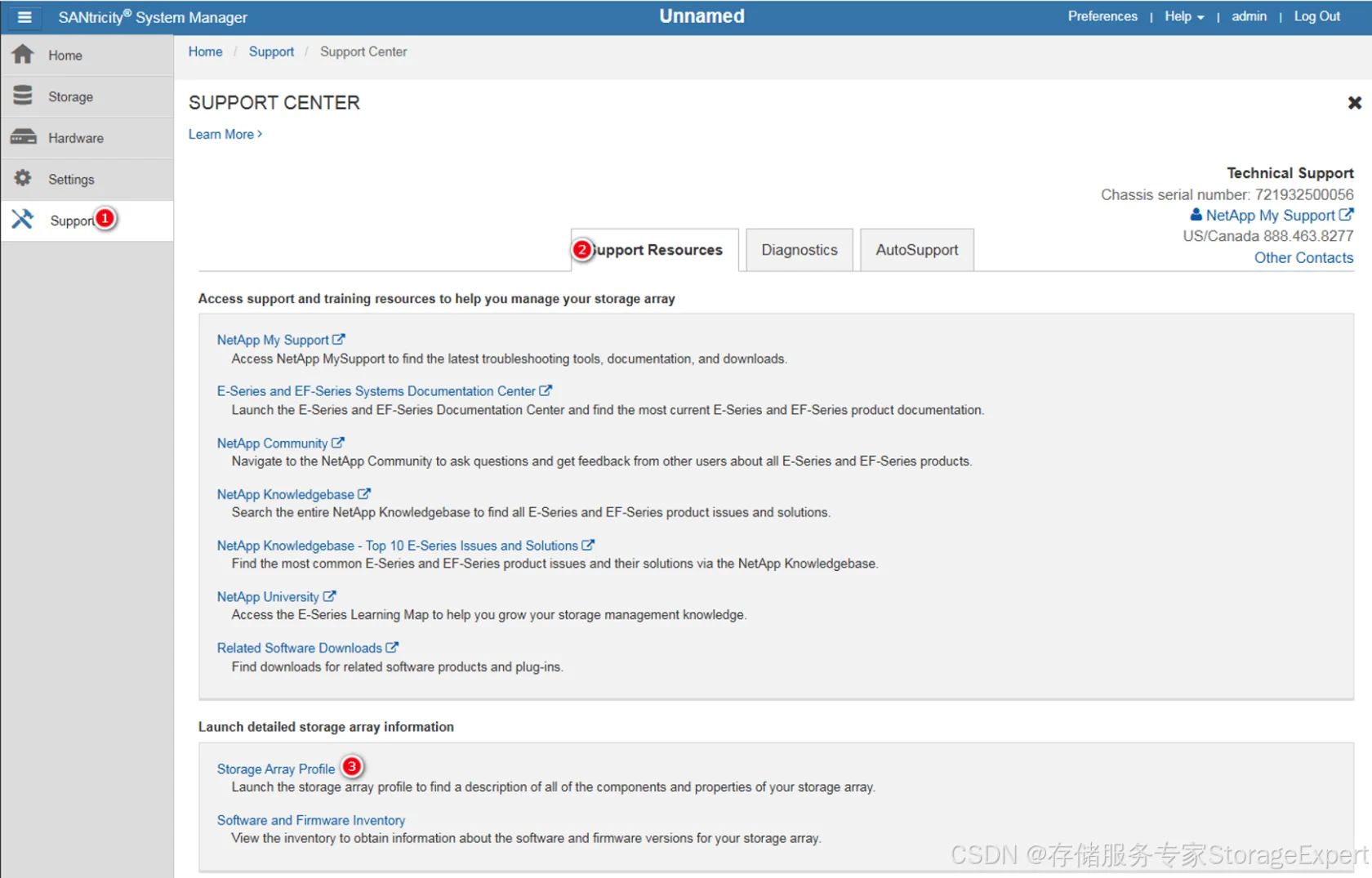This screenshot has width=1372, height=878.
Task: Open the NetApp Knowledgebase link
Action: tap(285, 494)
